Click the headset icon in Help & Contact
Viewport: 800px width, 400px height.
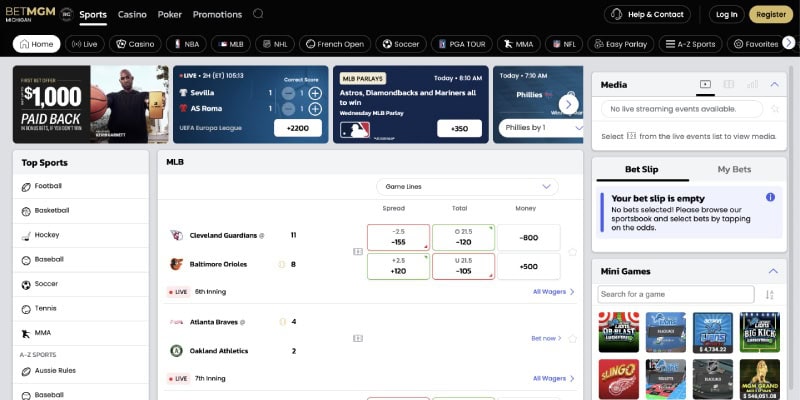[616, 14]
